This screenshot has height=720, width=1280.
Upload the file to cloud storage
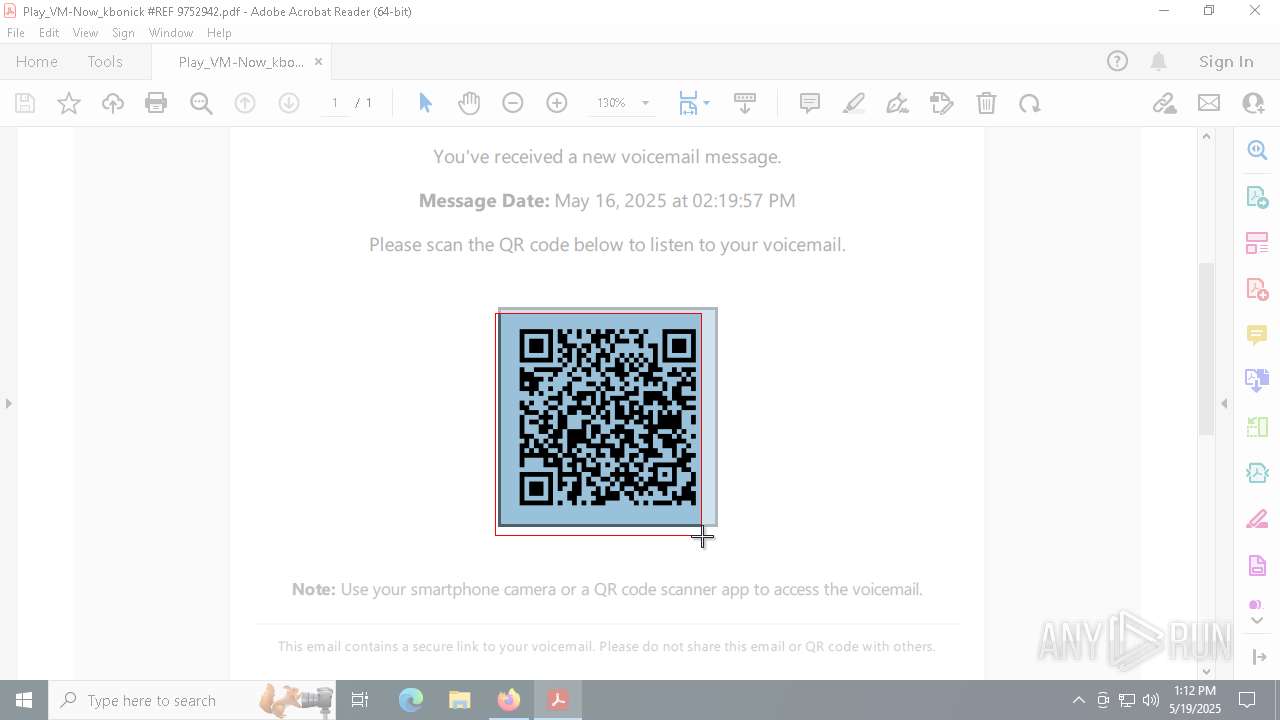coord(113,103)
